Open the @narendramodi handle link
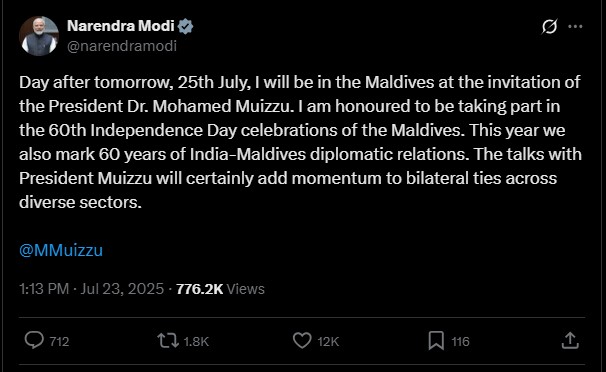The image size is (606, 372). (122, 46)
